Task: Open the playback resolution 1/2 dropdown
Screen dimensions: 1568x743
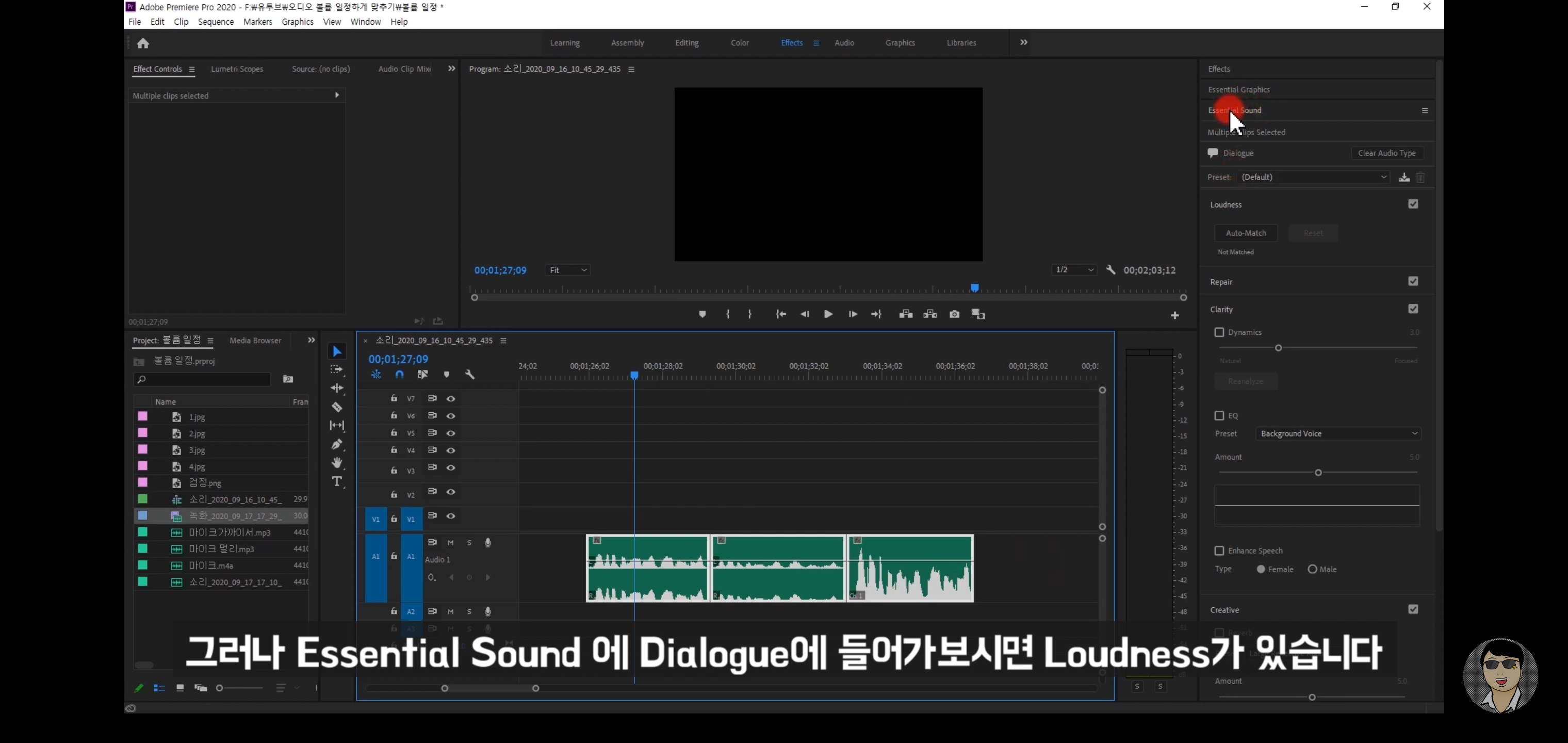Action: 1074,270
